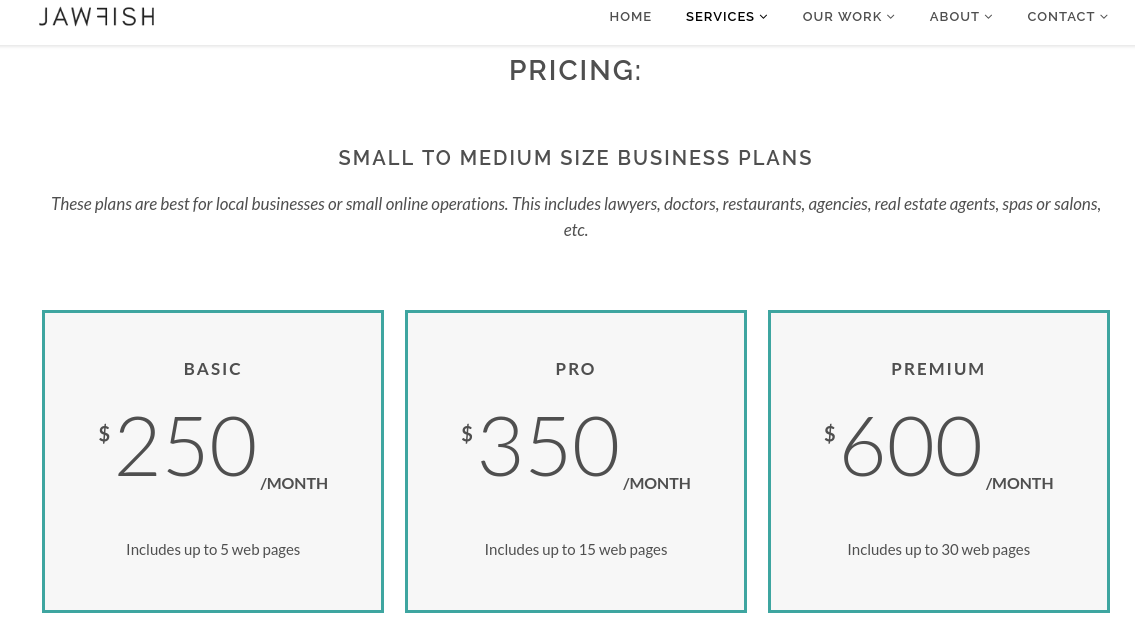
Task: Click the About nav label
Action: (x=954, y=17)
